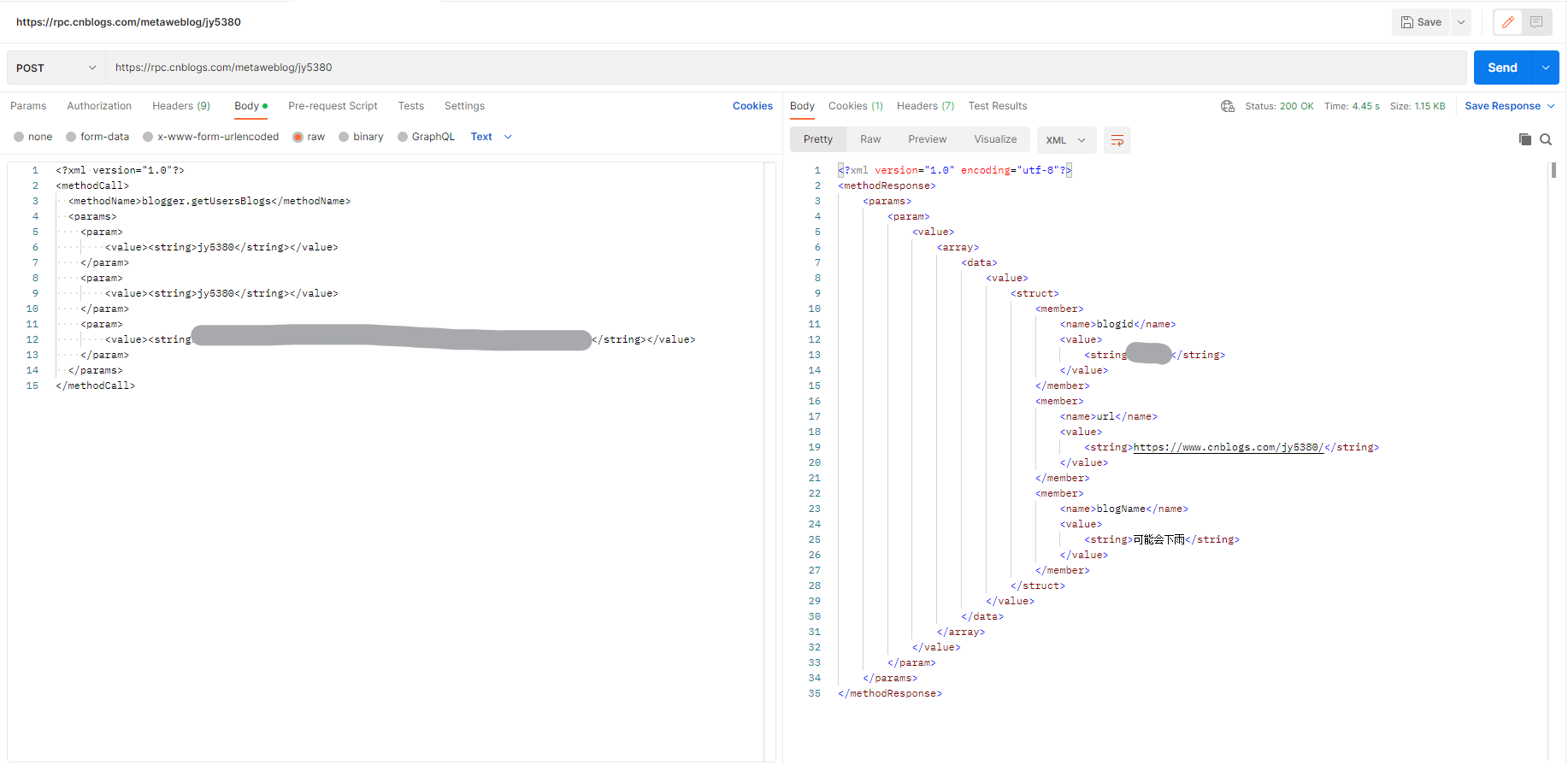
Task: Open the request Headers (9) tab
Action: point(181,106)
